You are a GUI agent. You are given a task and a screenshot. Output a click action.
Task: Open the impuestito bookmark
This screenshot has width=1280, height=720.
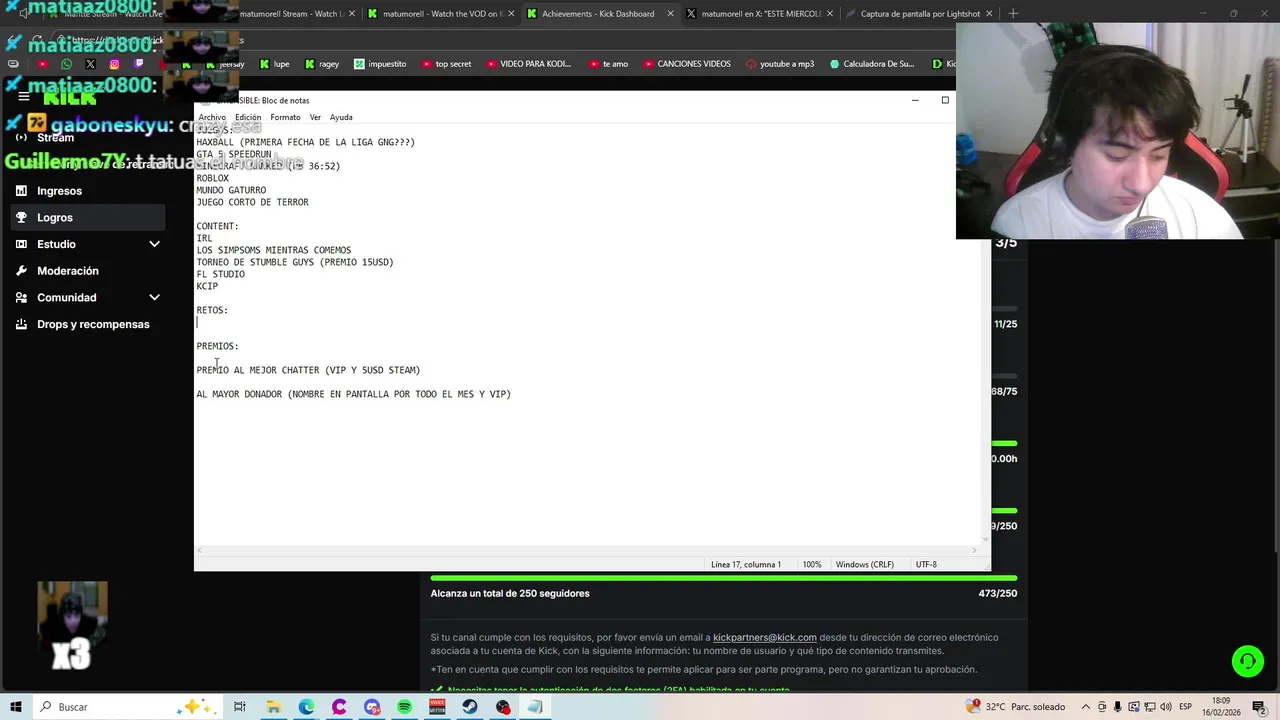click(x=379, y=64)
